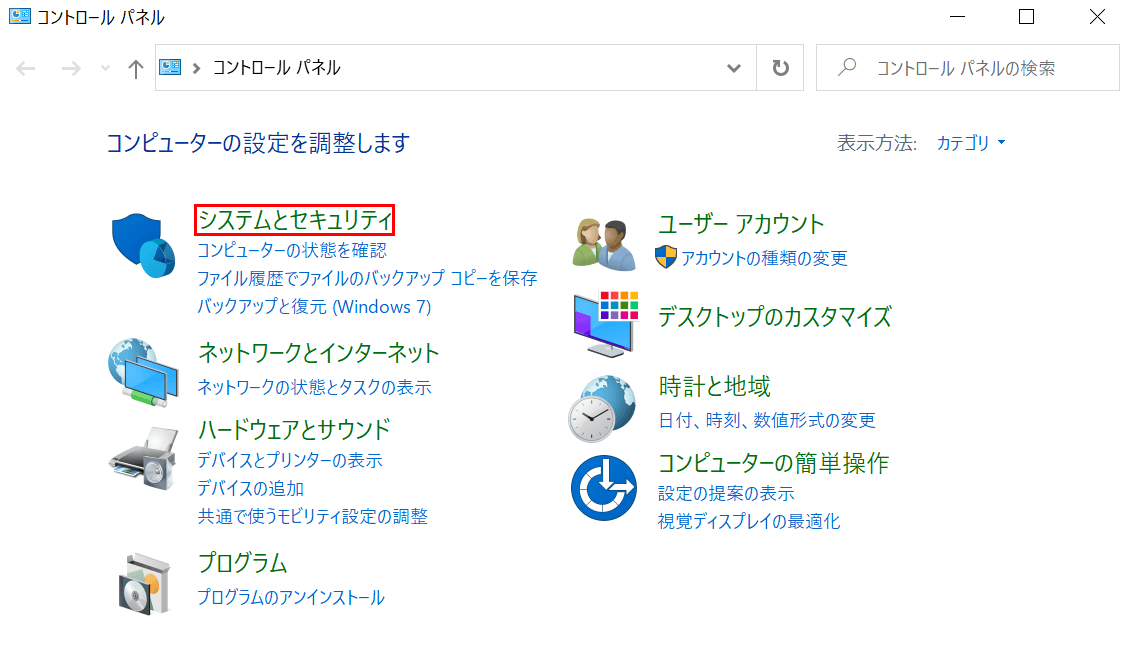Screen dimensions: 1131x658
Task: Refresh the Control Panel view
Action: [x=780, y=68]
